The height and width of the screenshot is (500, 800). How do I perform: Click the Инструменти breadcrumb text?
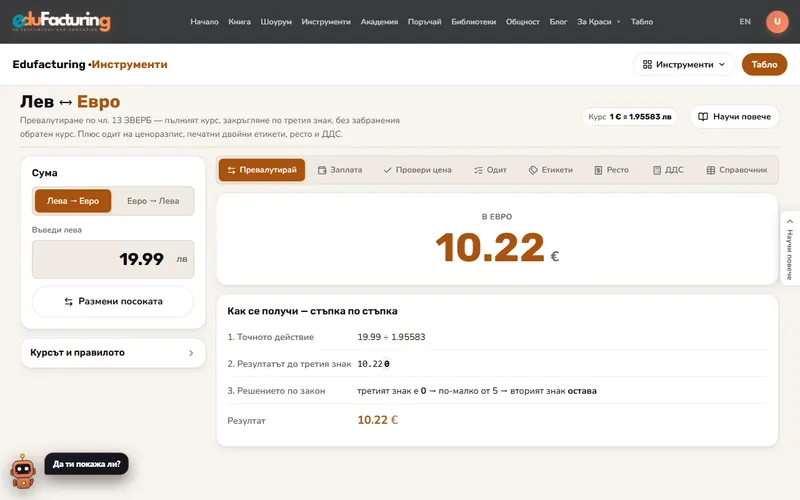(x=130, y=64)
